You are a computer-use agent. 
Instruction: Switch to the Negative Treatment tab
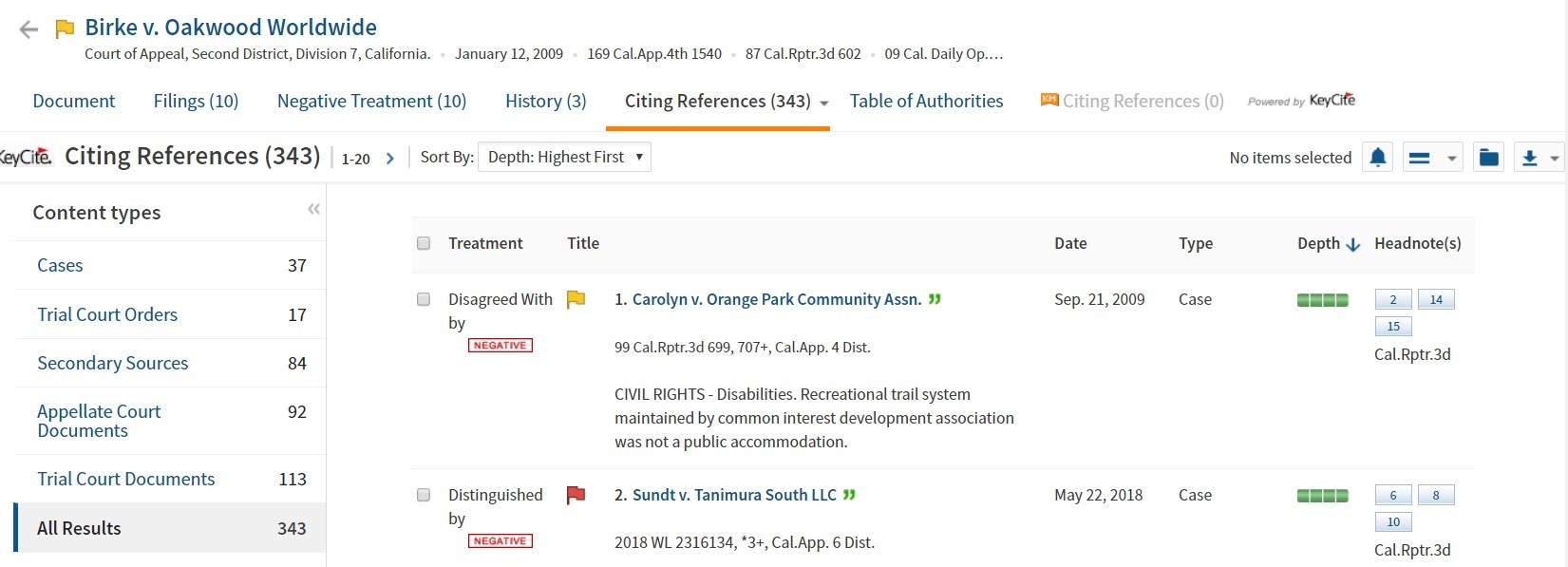[x=371, y=101]
